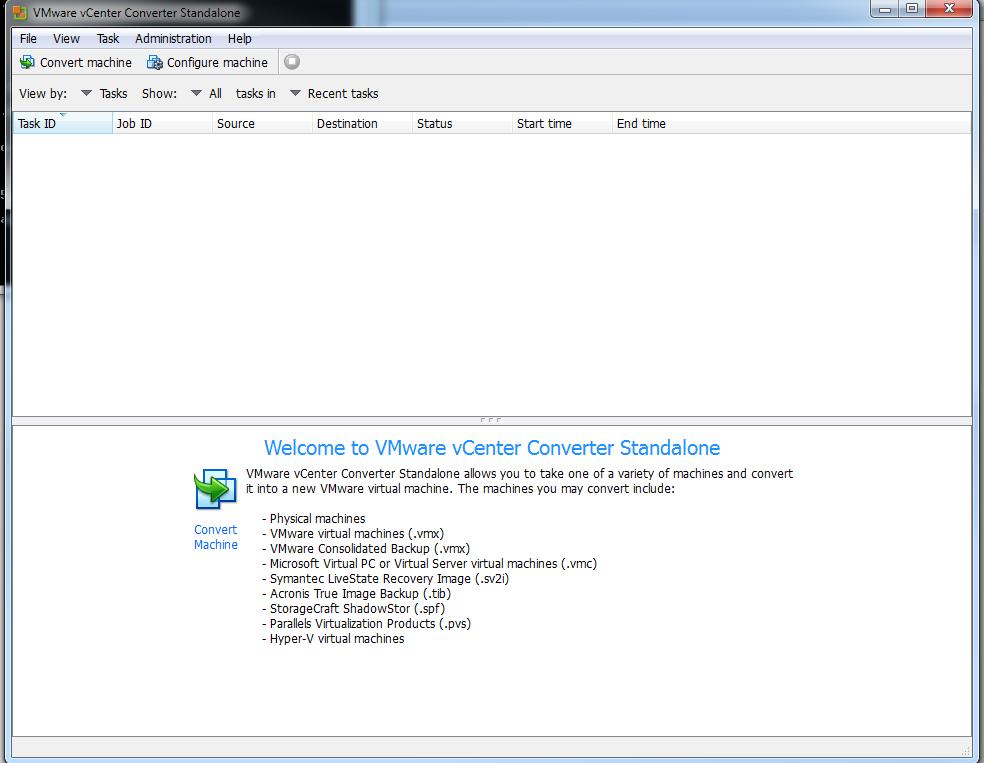The height and width of the screenshot is (763, 984).
Task: Sort by the Start time column
Action: point(562,124)
